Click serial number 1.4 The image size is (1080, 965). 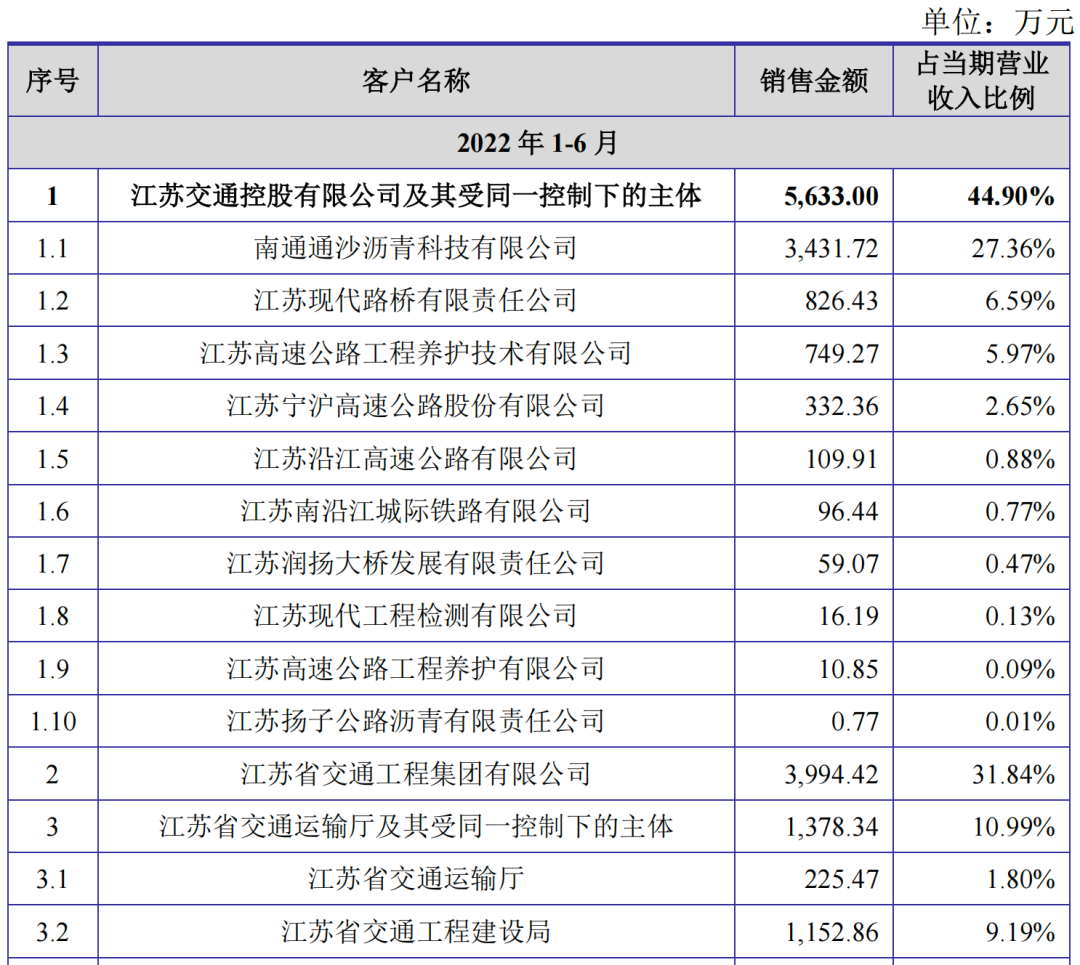coord(53,406)
